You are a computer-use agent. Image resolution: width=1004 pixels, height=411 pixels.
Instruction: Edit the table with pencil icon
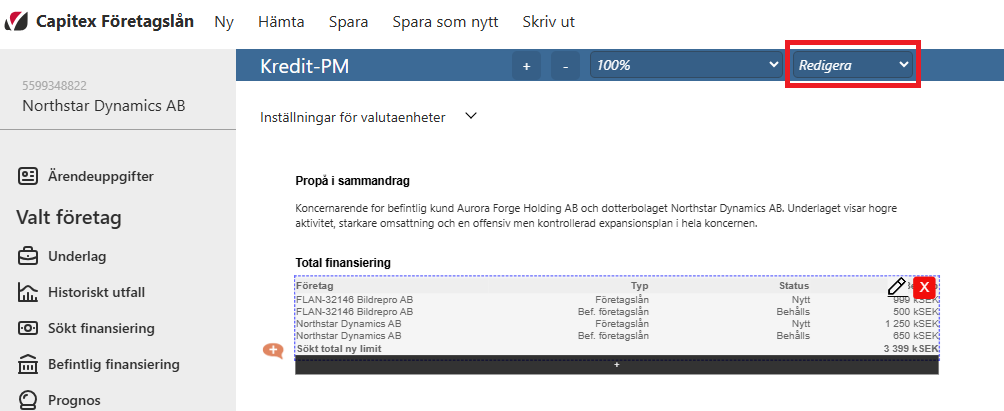896,286
